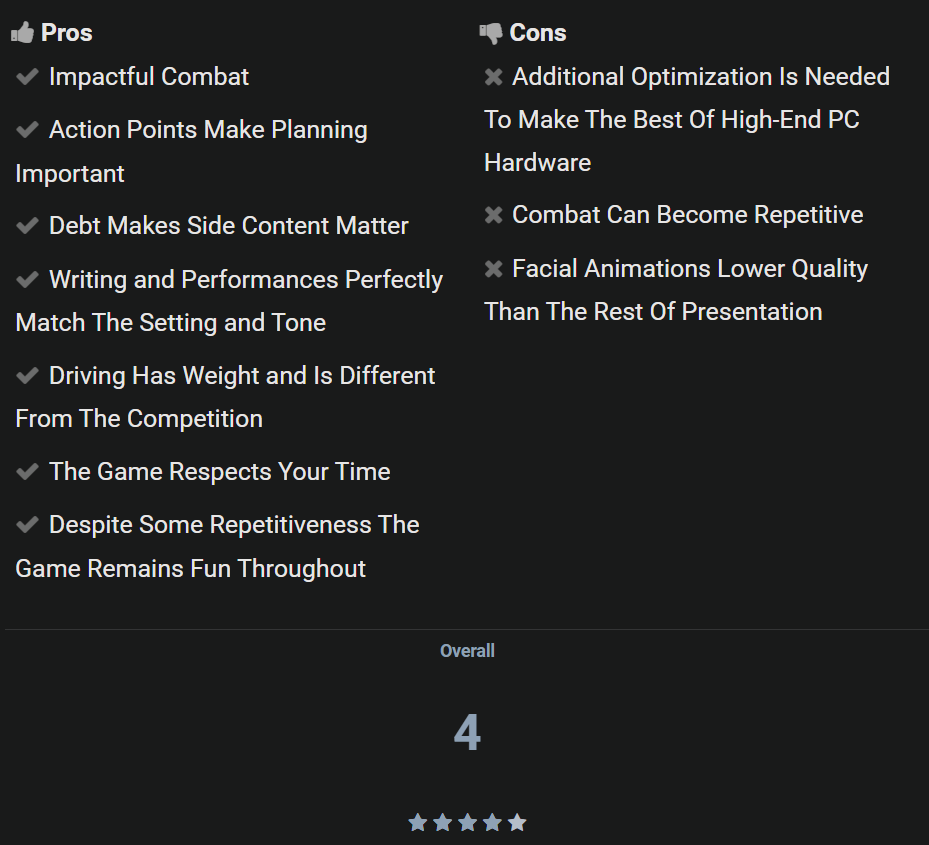Click the first rating star
Viewport: 929px width, 845px height.
(x=418, y=823)
